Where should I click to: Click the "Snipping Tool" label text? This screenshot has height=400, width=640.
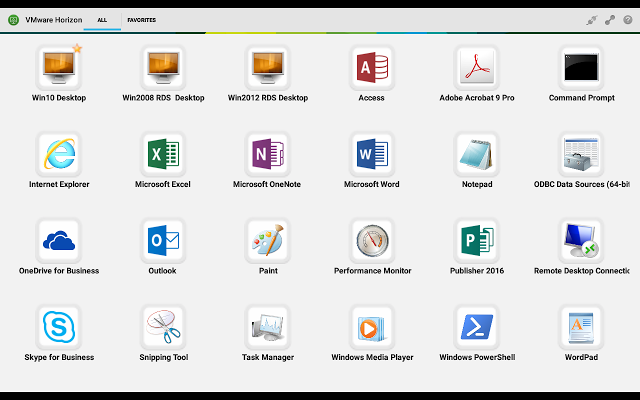[x=164, y=358]
